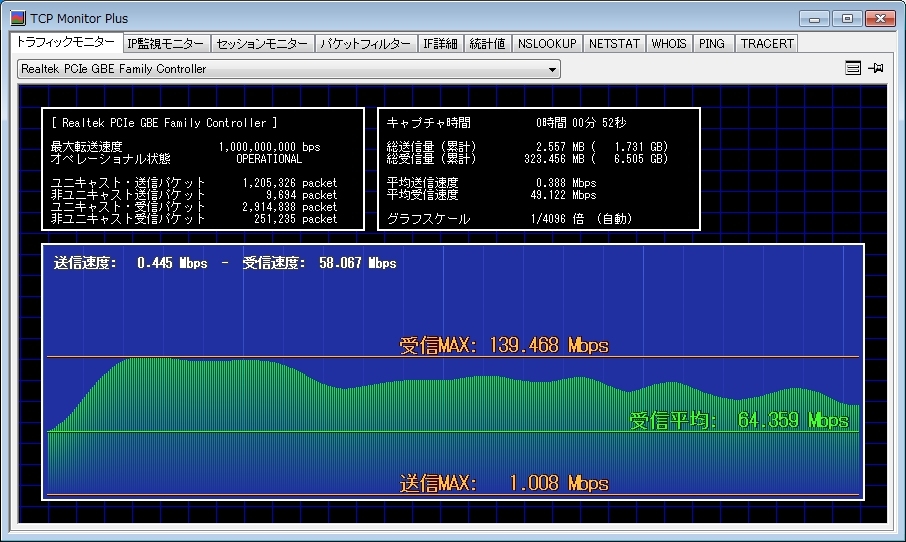The height and width of the screenshot is (542, 906).
Task: Open the セッションモニター tab
Action: 262,44
